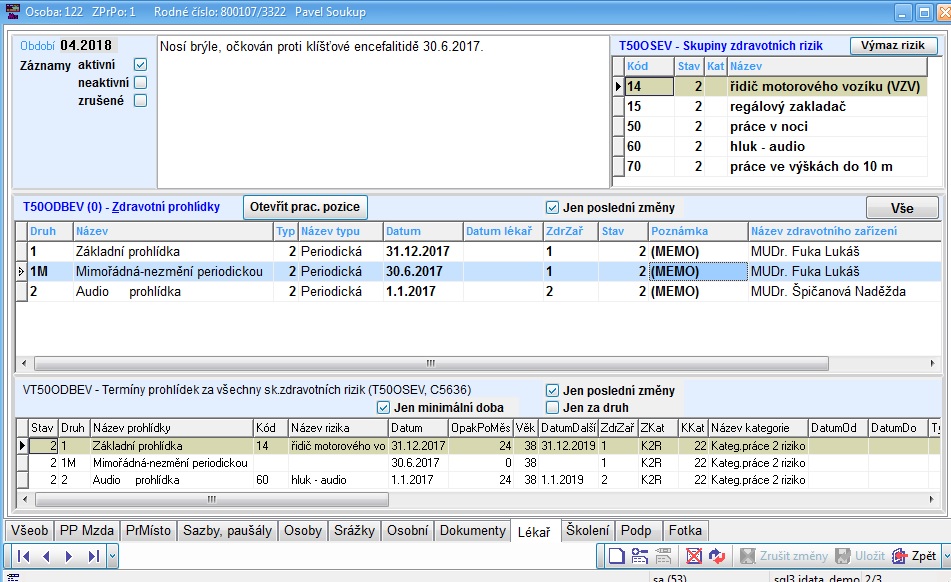Click previous record navigation arrow
Screen dimensions: 951x582
pyautogui.click(x=46, y=556)
